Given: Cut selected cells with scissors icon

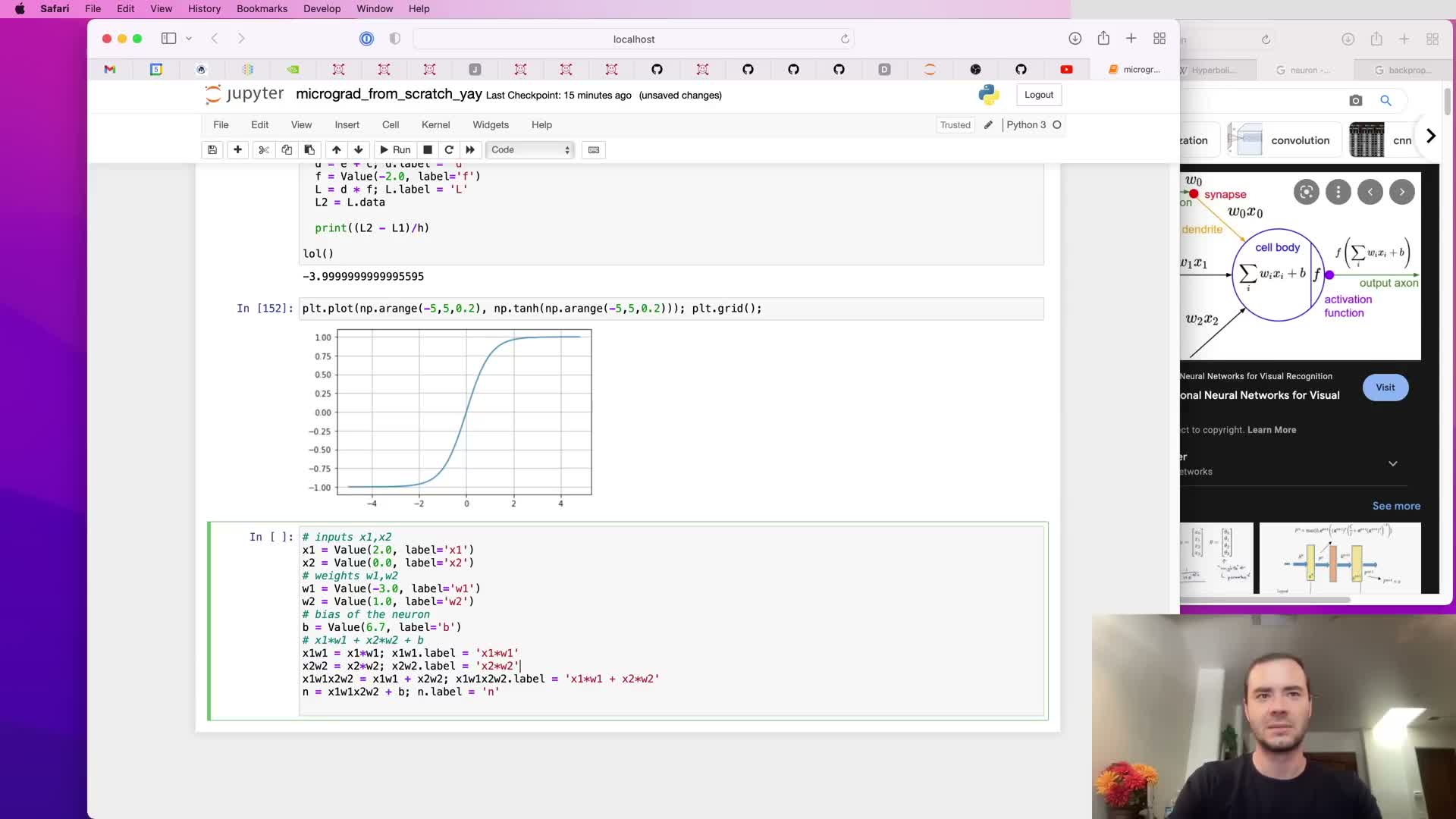Looking at the screenshot, I should [263, 150].
